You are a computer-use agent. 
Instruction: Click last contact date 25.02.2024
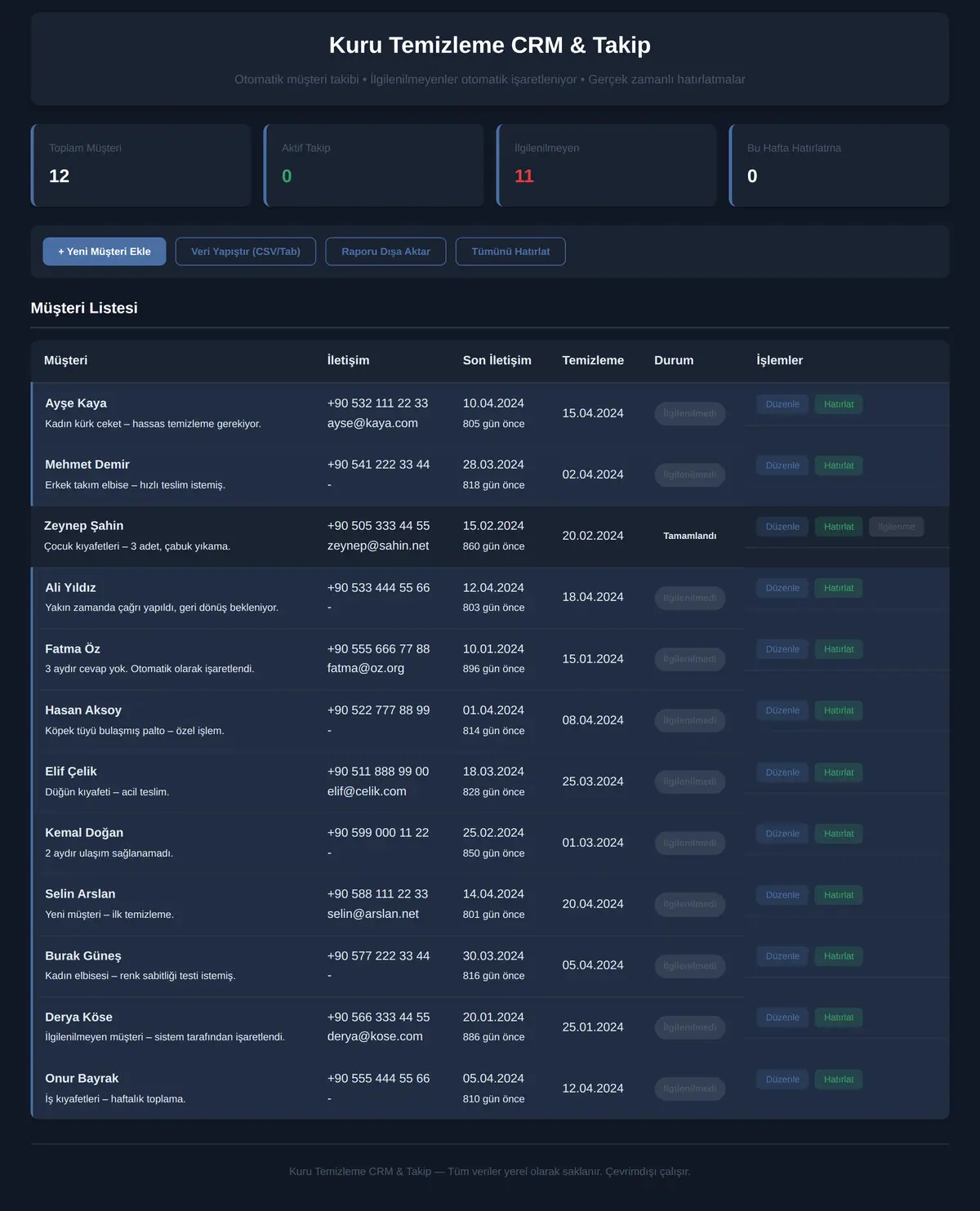click(493, 833)
